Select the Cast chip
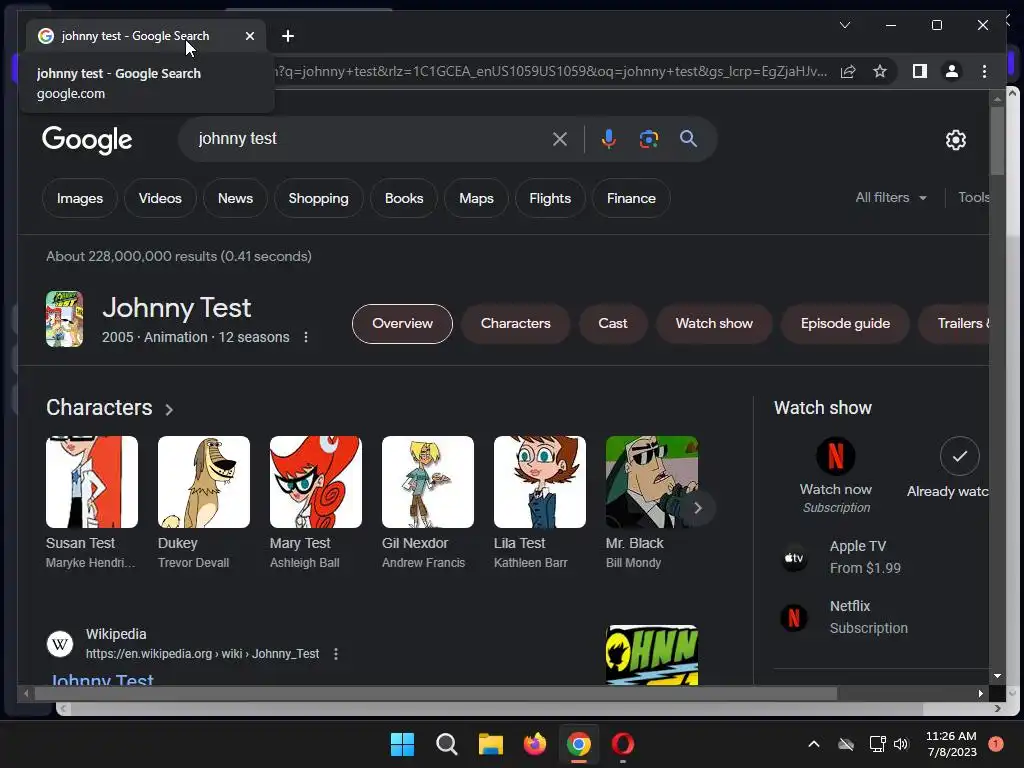 613,323
